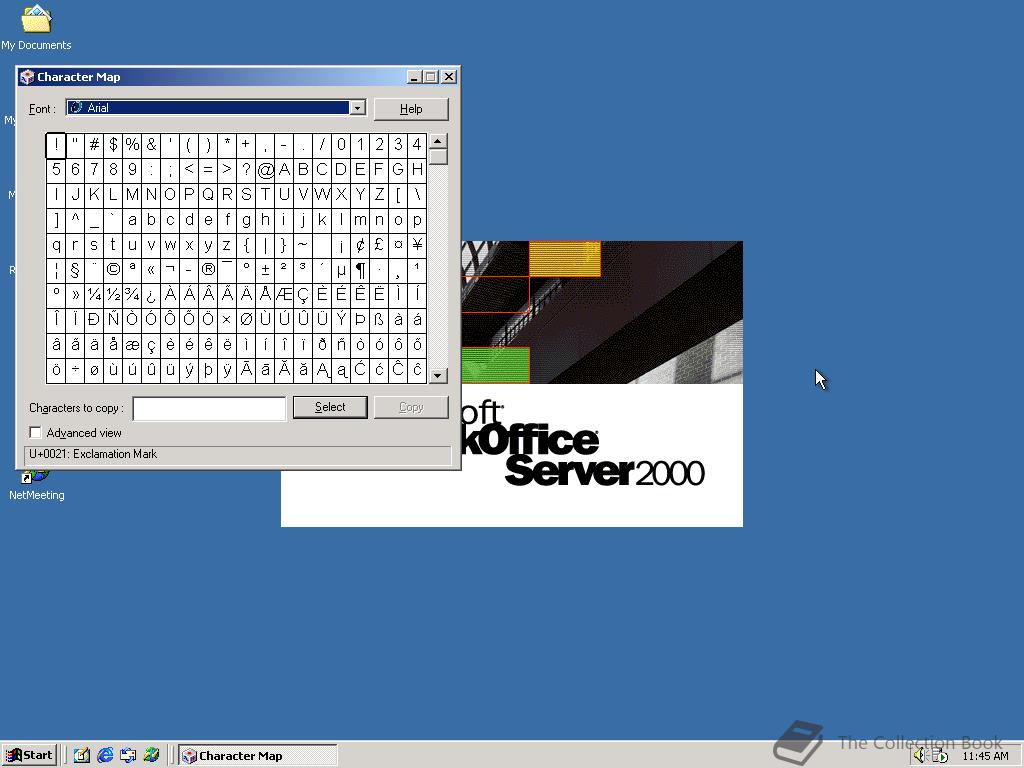Pick the @ symbol in the grid
The image size is (1024, 768).
pyautogui.click(x=265, y=170)
